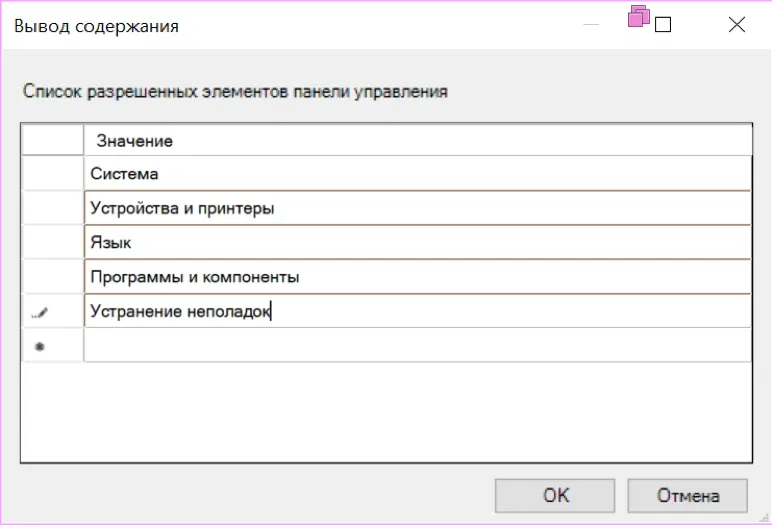Select the Устройства и принтеры cell

point(418,208)
